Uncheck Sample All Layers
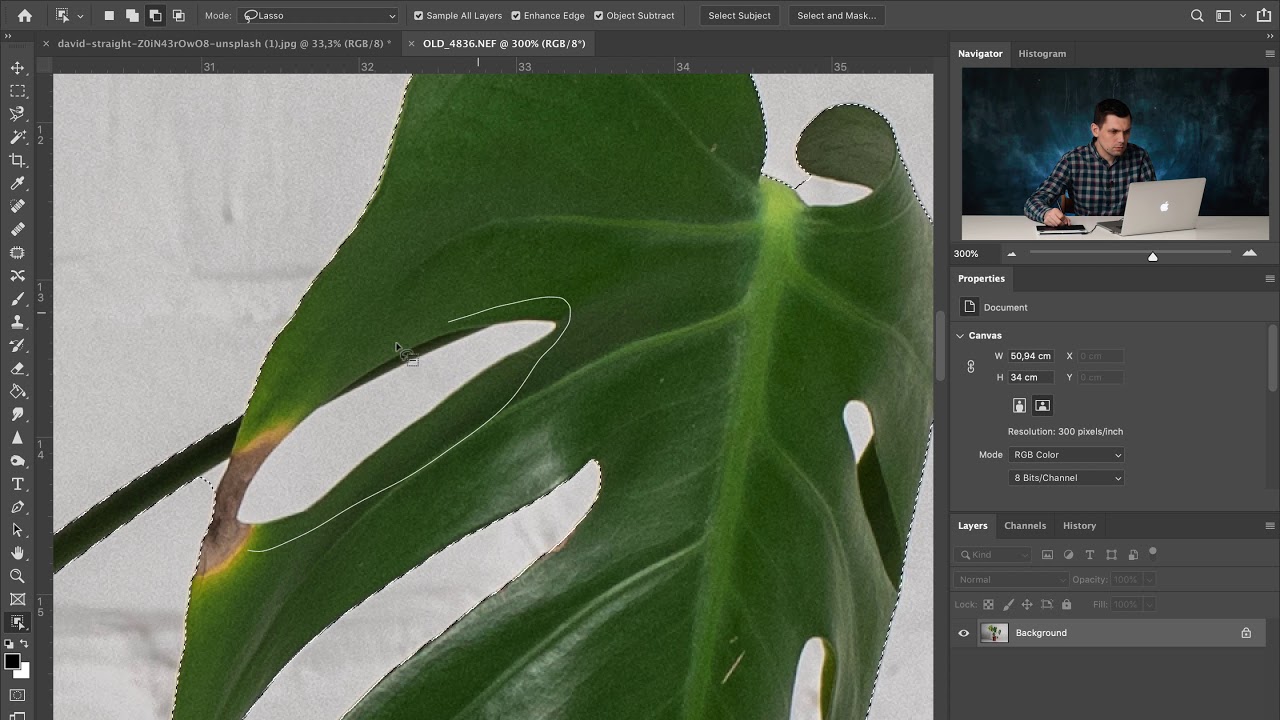The height and width of the screenshot is (720, 1280). point(419,16)
